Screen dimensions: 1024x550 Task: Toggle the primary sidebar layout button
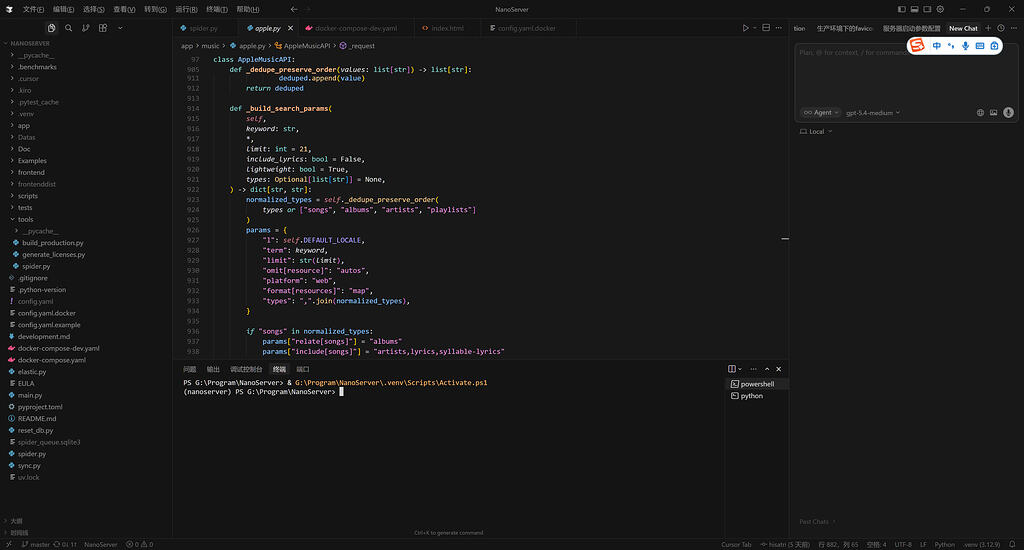point(902,9)
